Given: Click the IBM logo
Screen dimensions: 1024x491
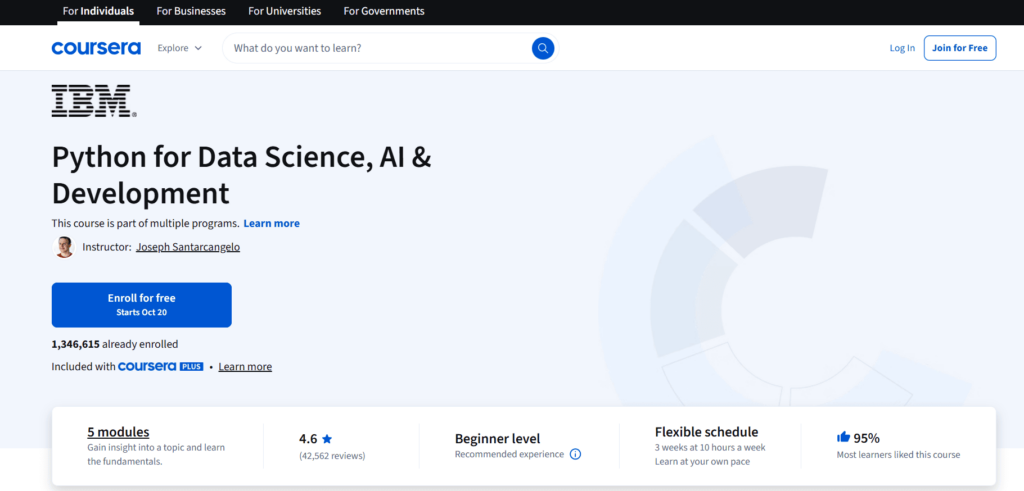Looking at the screenshot, I should 93,102.
